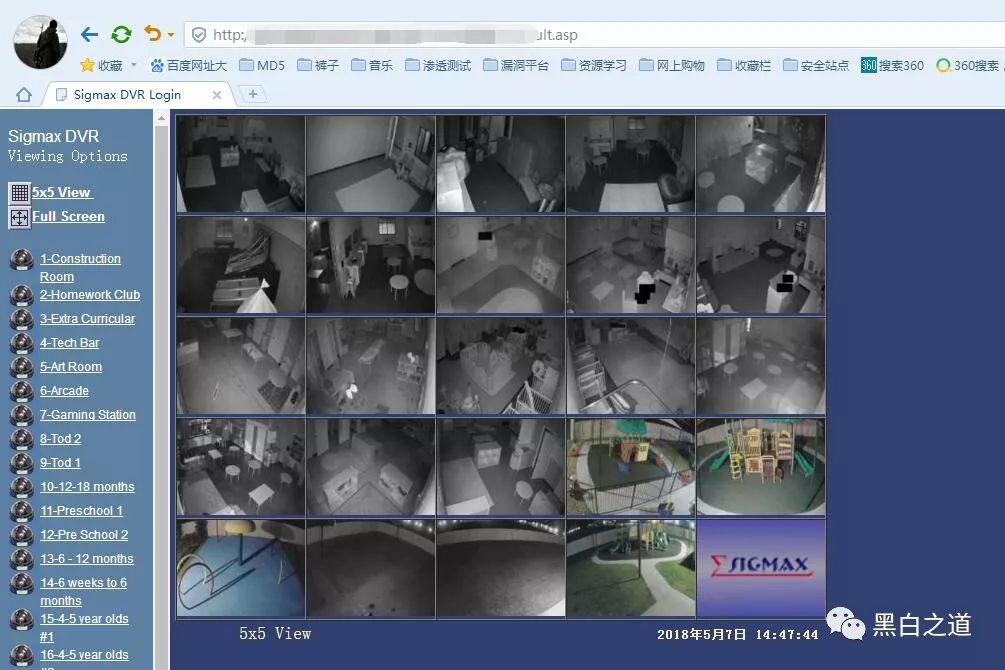Click the green refresh icon
The width and height of the screenshot is (1005, 670).
tap(121, 34)
